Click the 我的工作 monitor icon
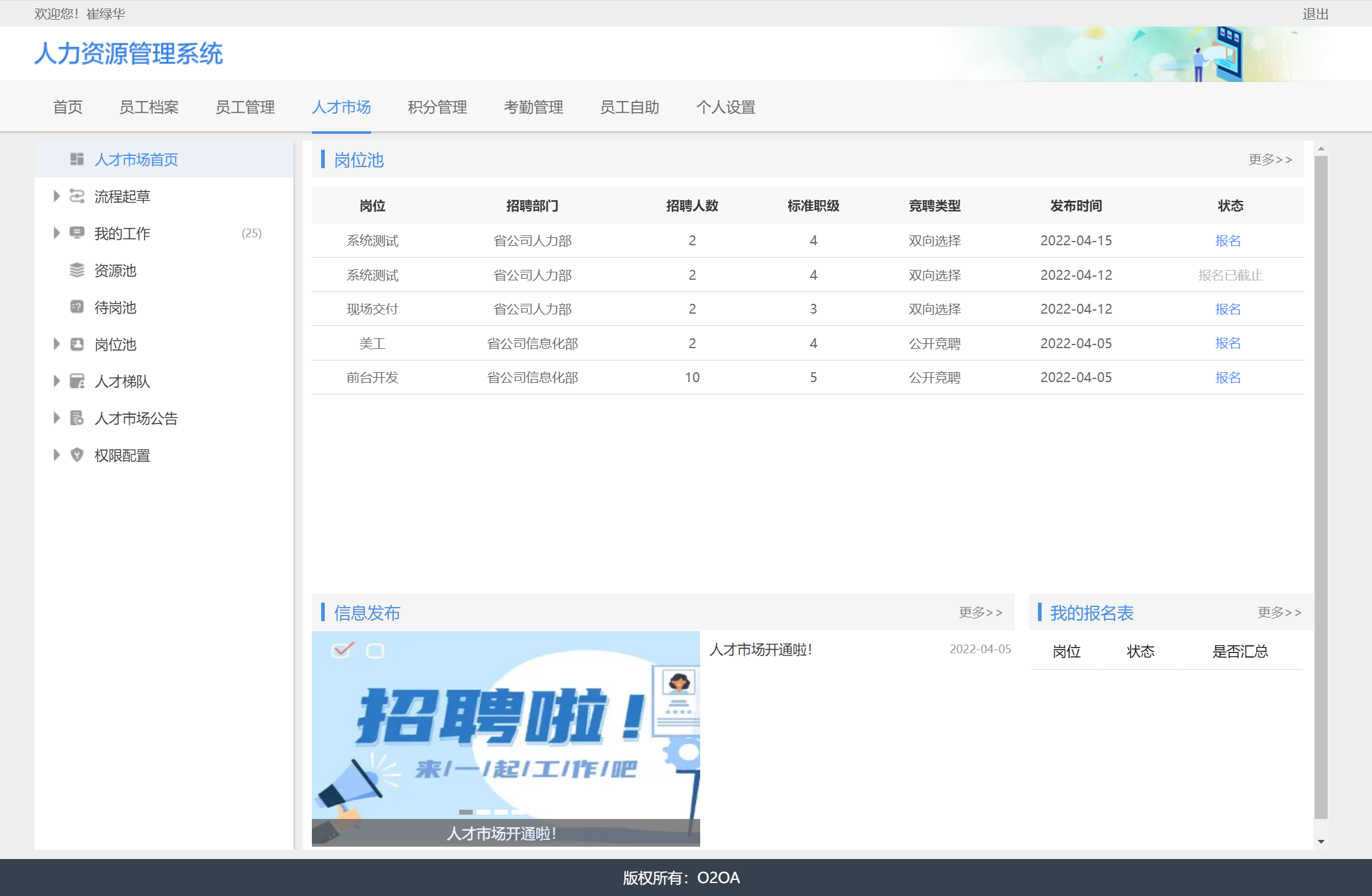Viewport: 1372px width, 896px height. (x=76, y=233)
